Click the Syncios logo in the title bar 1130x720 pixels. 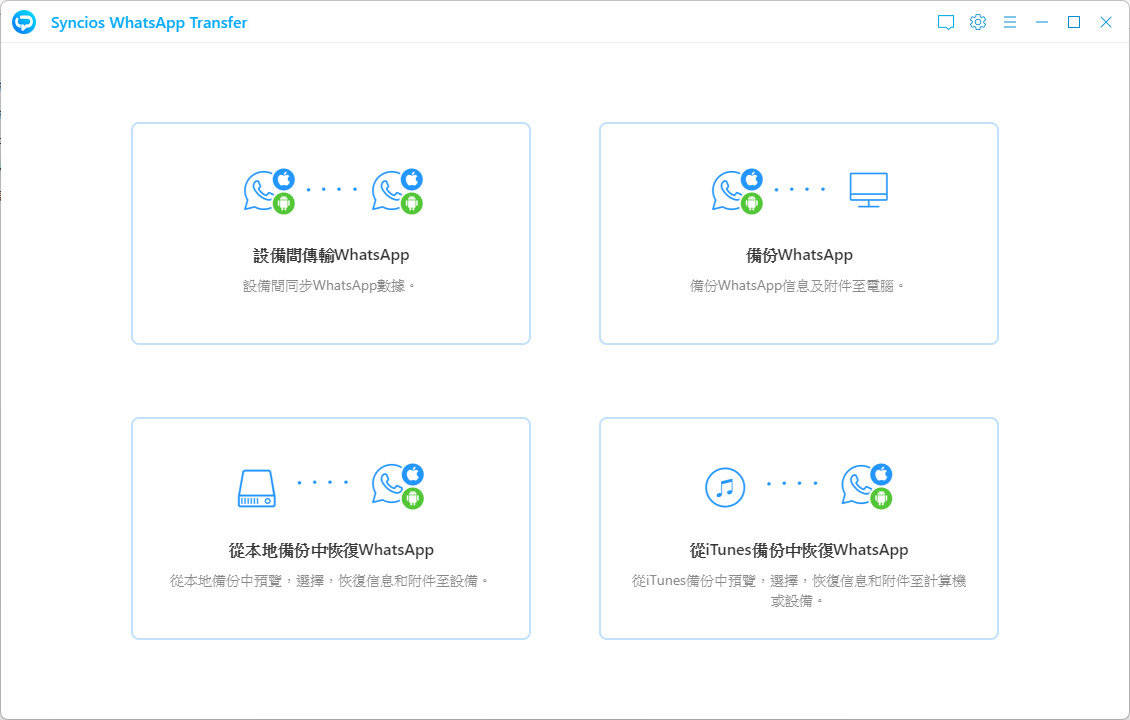pyautogui.click(x=22, y=21)
